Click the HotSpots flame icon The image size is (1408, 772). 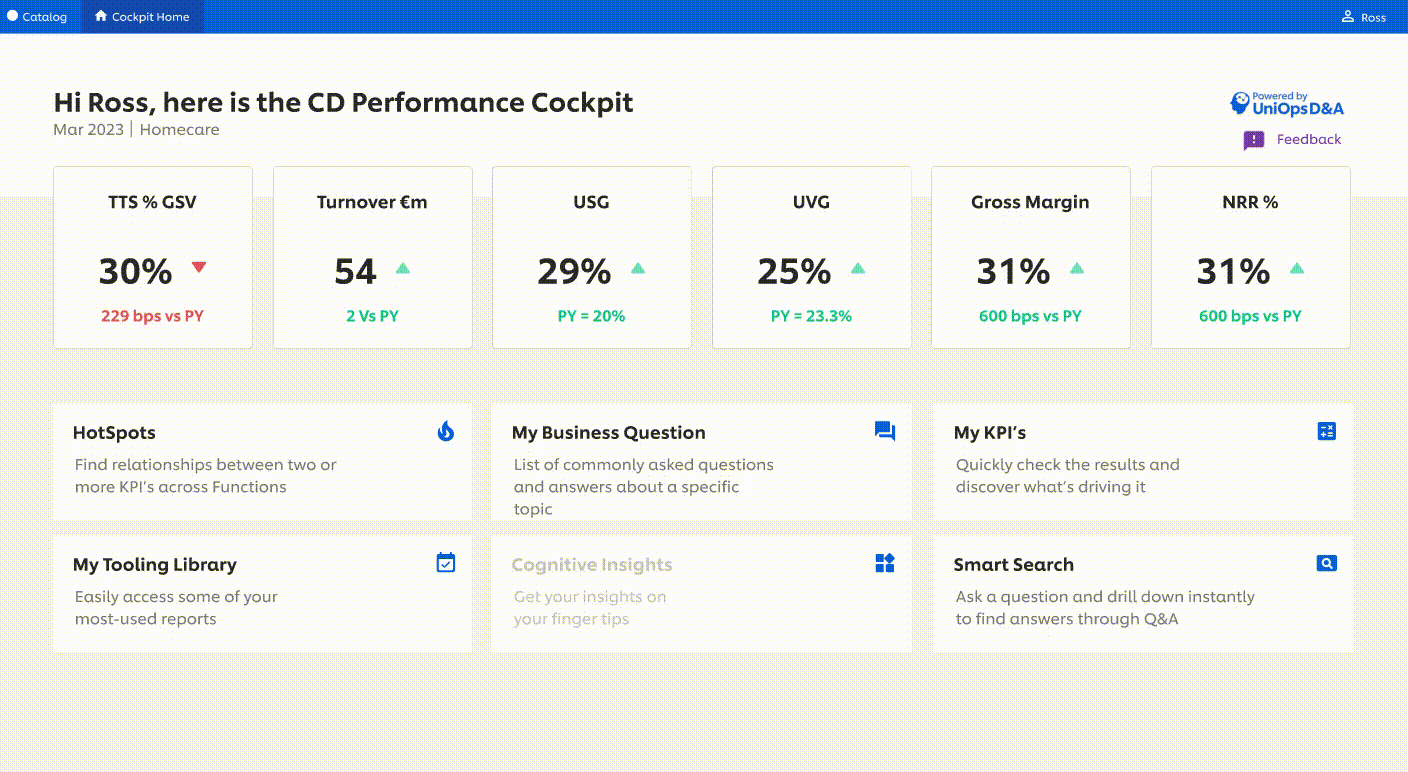[x=446, y=431]
